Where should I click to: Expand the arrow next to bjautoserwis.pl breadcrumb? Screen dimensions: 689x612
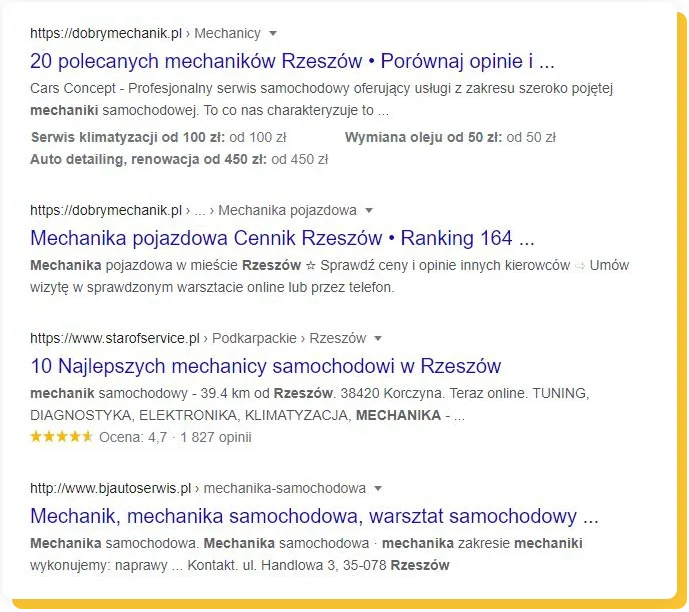(x=378, y=489)
